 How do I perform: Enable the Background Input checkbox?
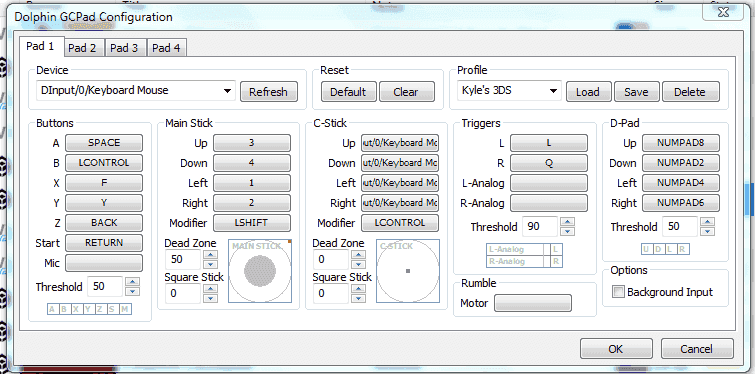pyautogui.click(x=618, y=292)
